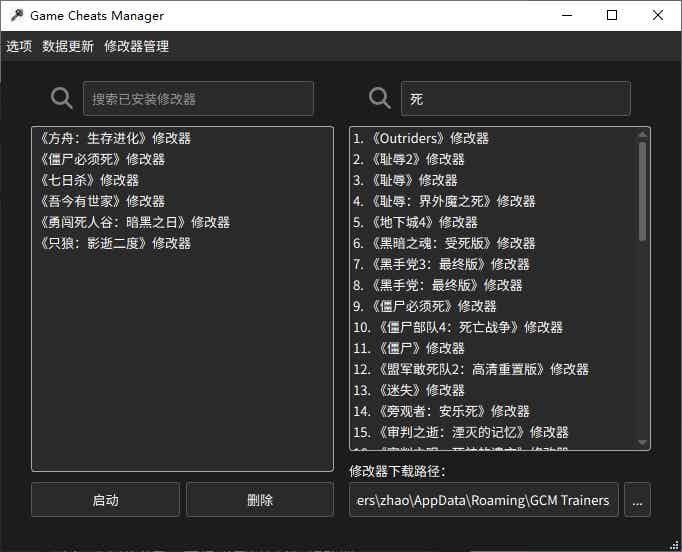
Task: Select result 7. 《黑手党3：最终版》修改器
Action: tap(494, 264)
